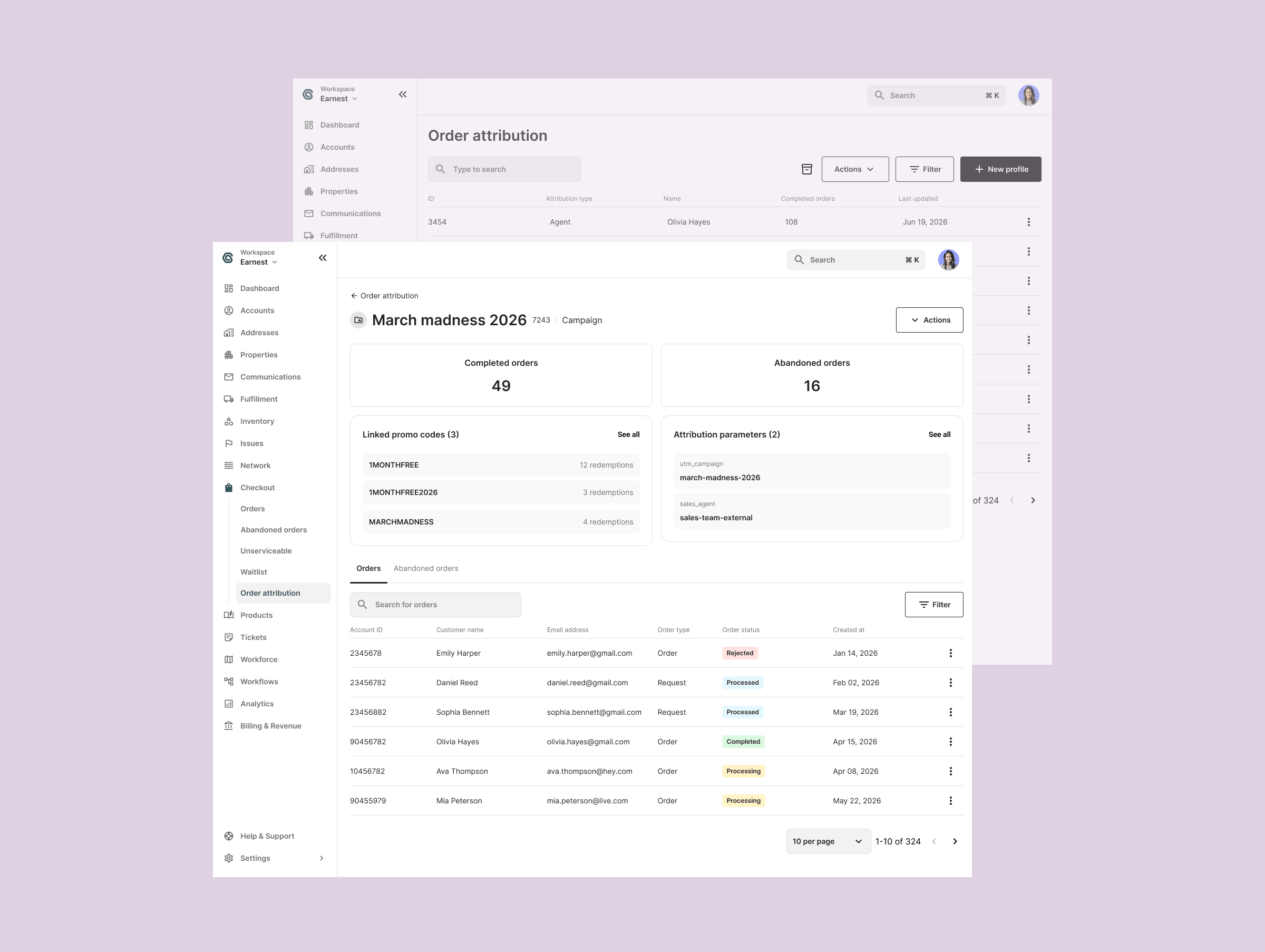Click the archive icon beside Actions button
Image resolution: width=1265 pixels, height=952 pixels.
point(806,169)
